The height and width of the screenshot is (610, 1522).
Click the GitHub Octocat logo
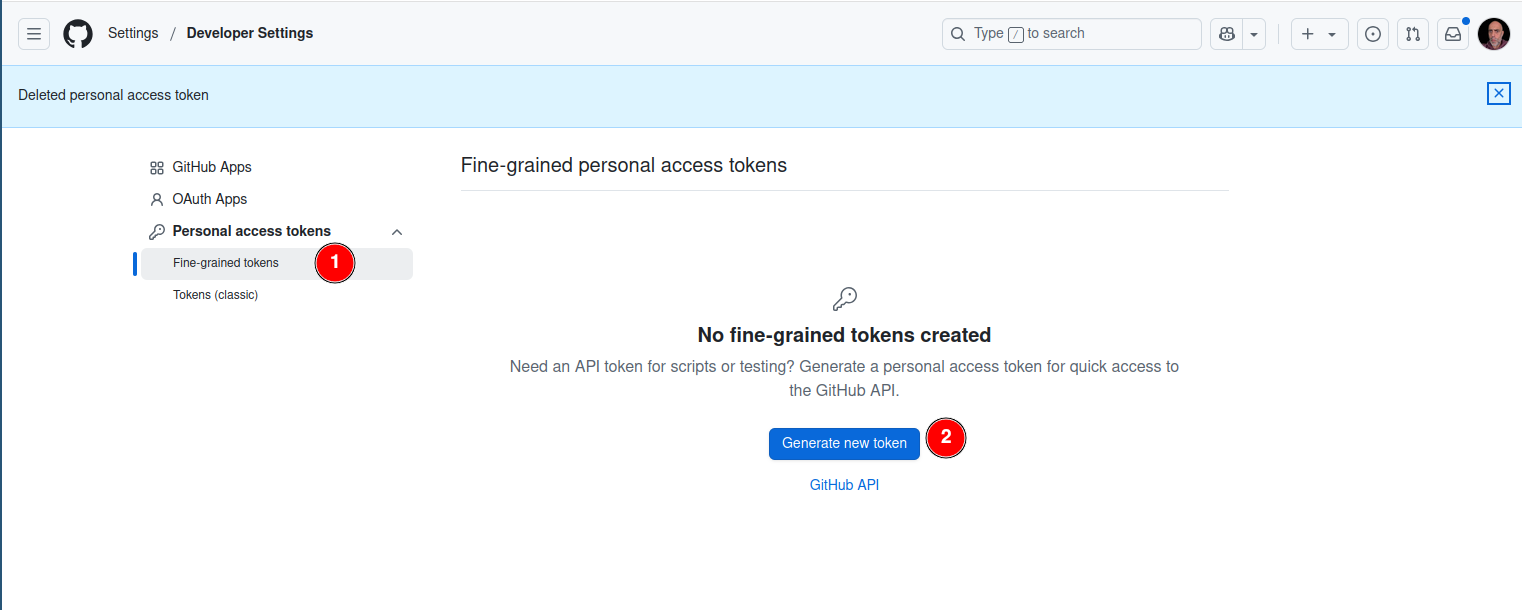[78, 34]
